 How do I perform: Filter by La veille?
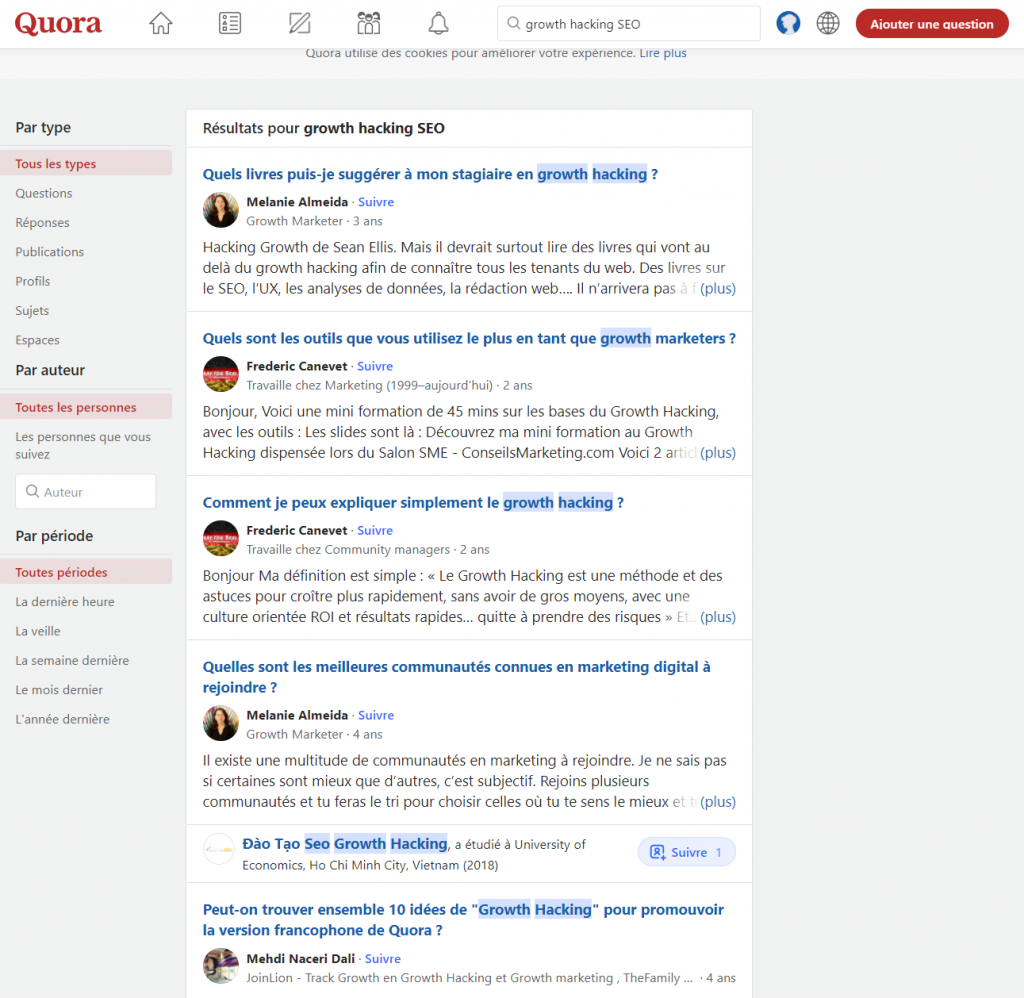coord(38,631)
